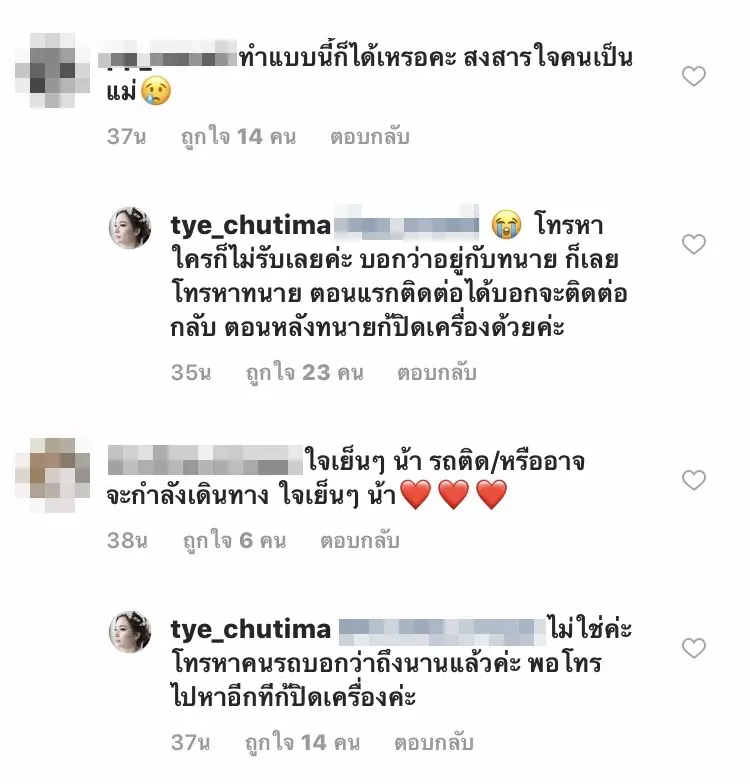Open tye_chutima avatar on first reply
This screenshot has width=750, height=784.
click(130, 228)
